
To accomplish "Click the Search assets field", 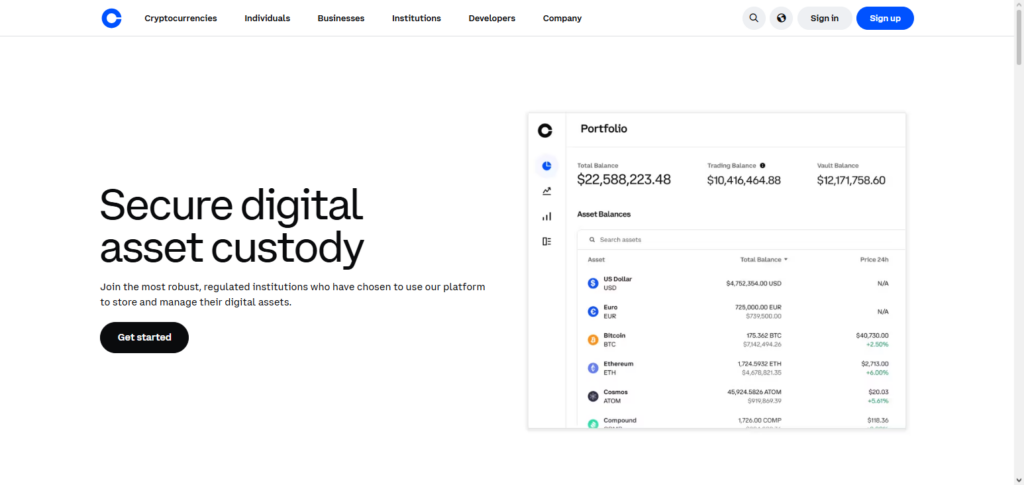I will (x=741, y=240).
